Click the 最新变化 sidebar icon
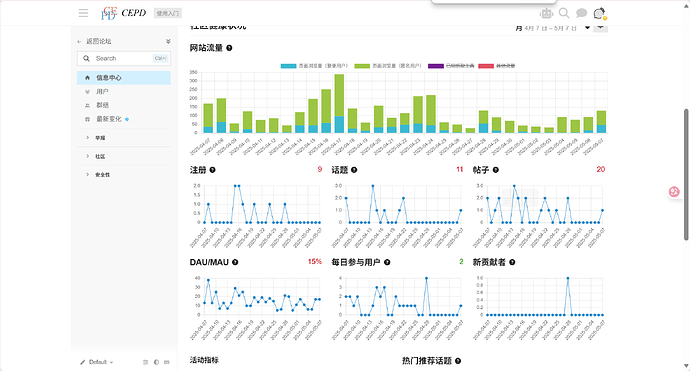The height and width of the screenshot is (371, 690). pyautogui.click(x=87, y=119)
